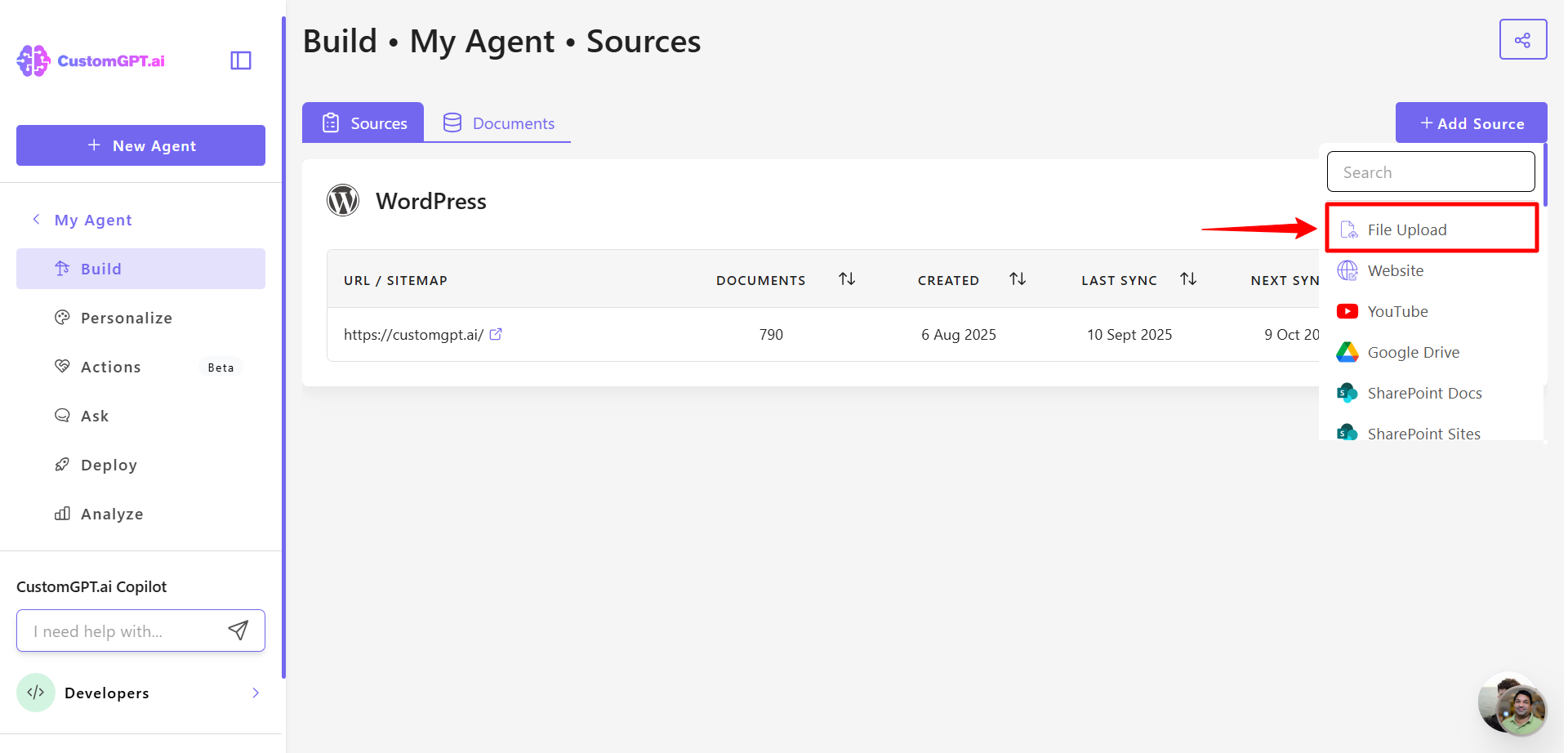Open the Deploy menu item
Image resolution: width=1568 pixels, height=753 pixels.
click(140, 465)
